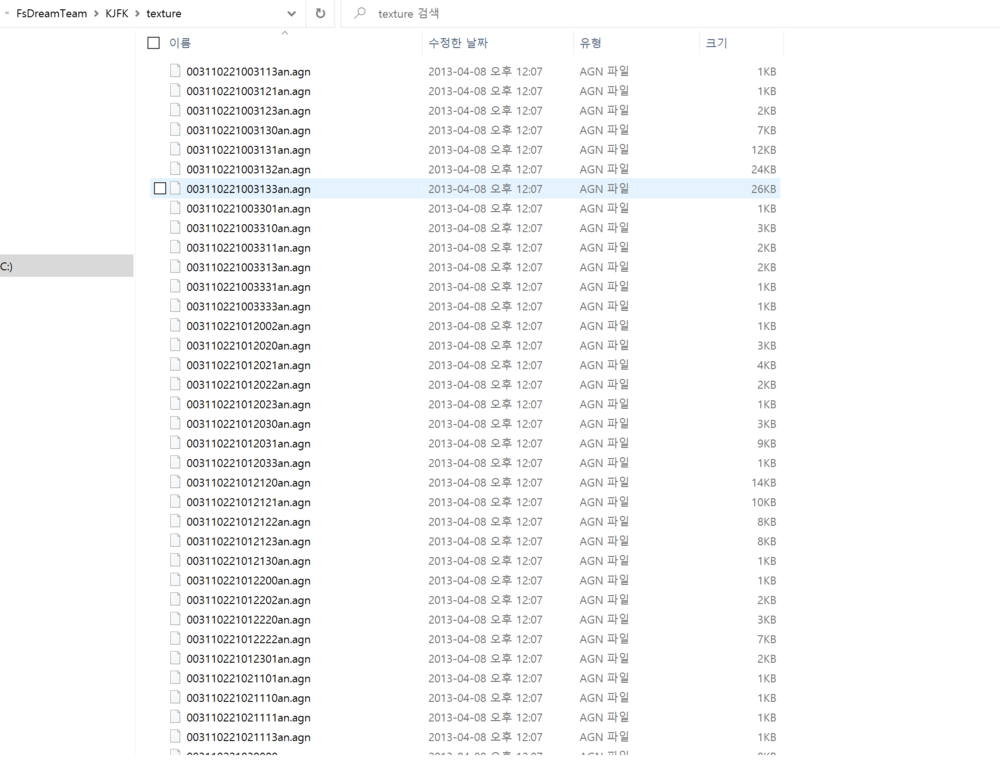The height and width of the screenshot is (776, 1000).
Task: Click the file icon of 003110221021113an.agn
Action: coord(175,737)
